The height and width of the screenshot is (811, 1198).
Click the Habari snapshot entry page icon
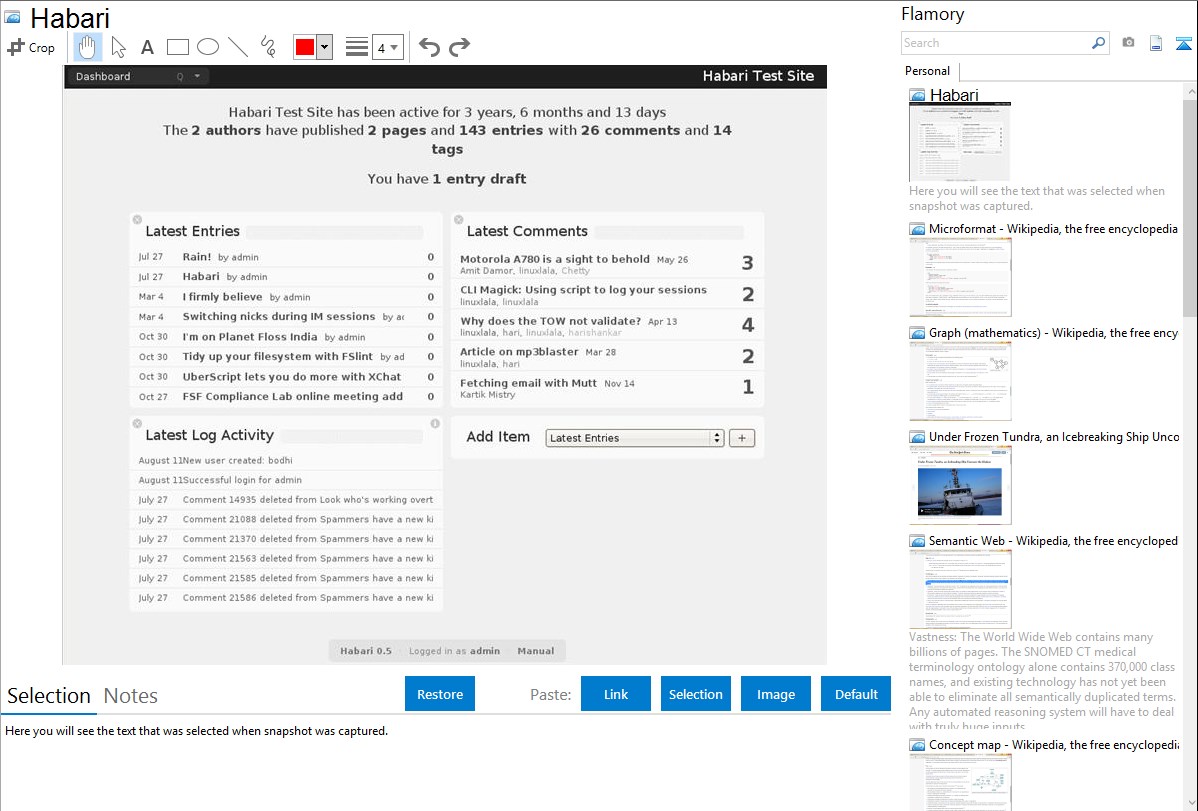pyautogui.click(x=917, y=96)
